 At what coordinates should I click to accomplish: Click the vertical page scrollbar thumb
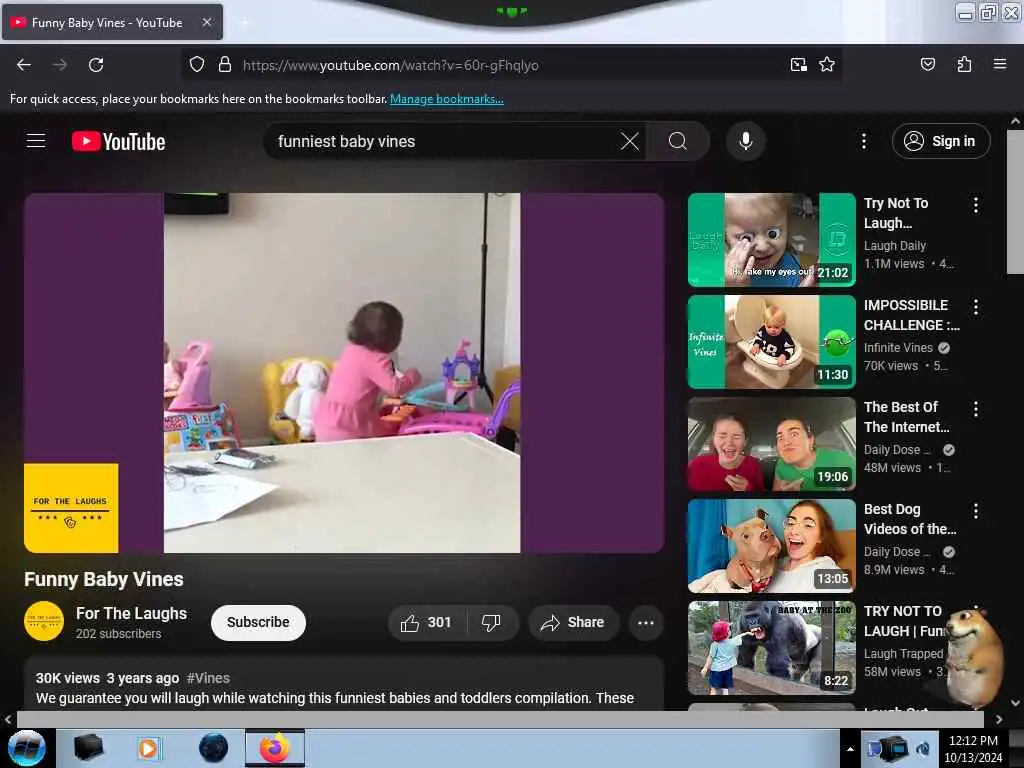[1014, 202]
